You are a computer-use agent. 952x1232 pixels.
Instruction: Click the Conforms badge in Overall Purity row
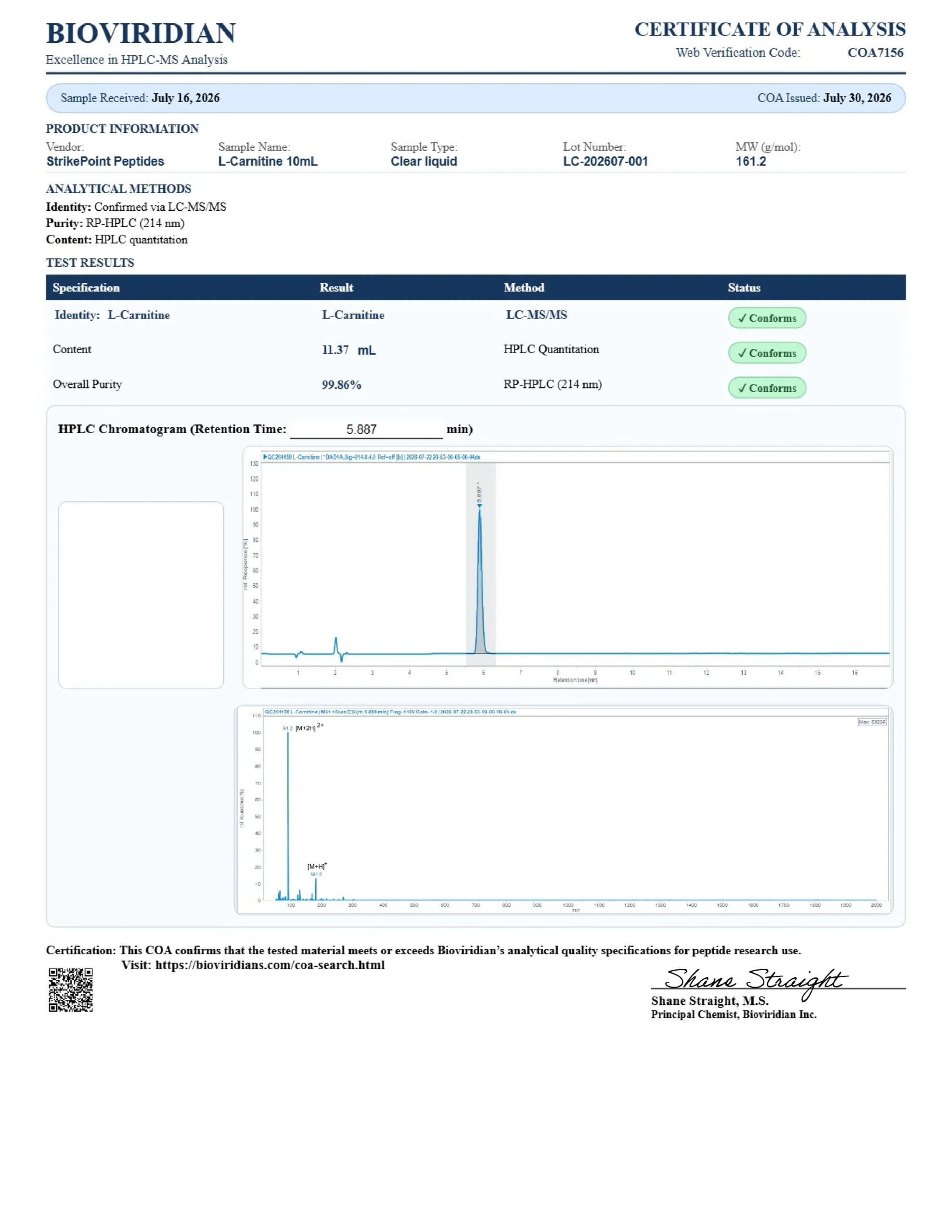click(767, 388)
